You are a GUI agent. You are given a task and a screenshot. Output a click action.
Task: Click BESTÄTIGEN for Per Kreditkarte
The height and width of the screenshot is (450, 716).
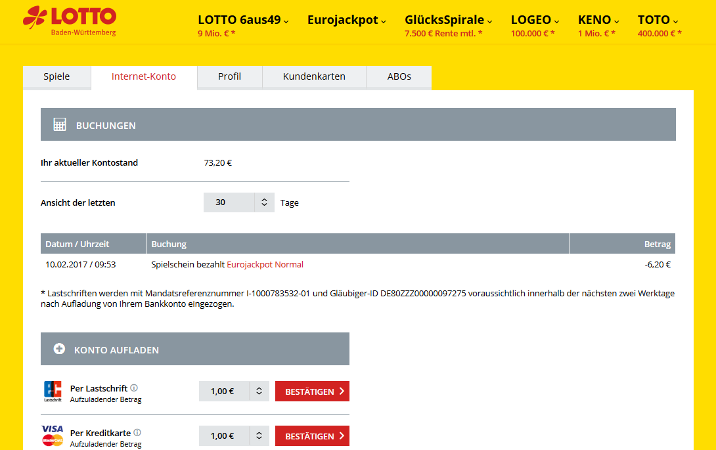pyautogui.click(x=312, y=436)
